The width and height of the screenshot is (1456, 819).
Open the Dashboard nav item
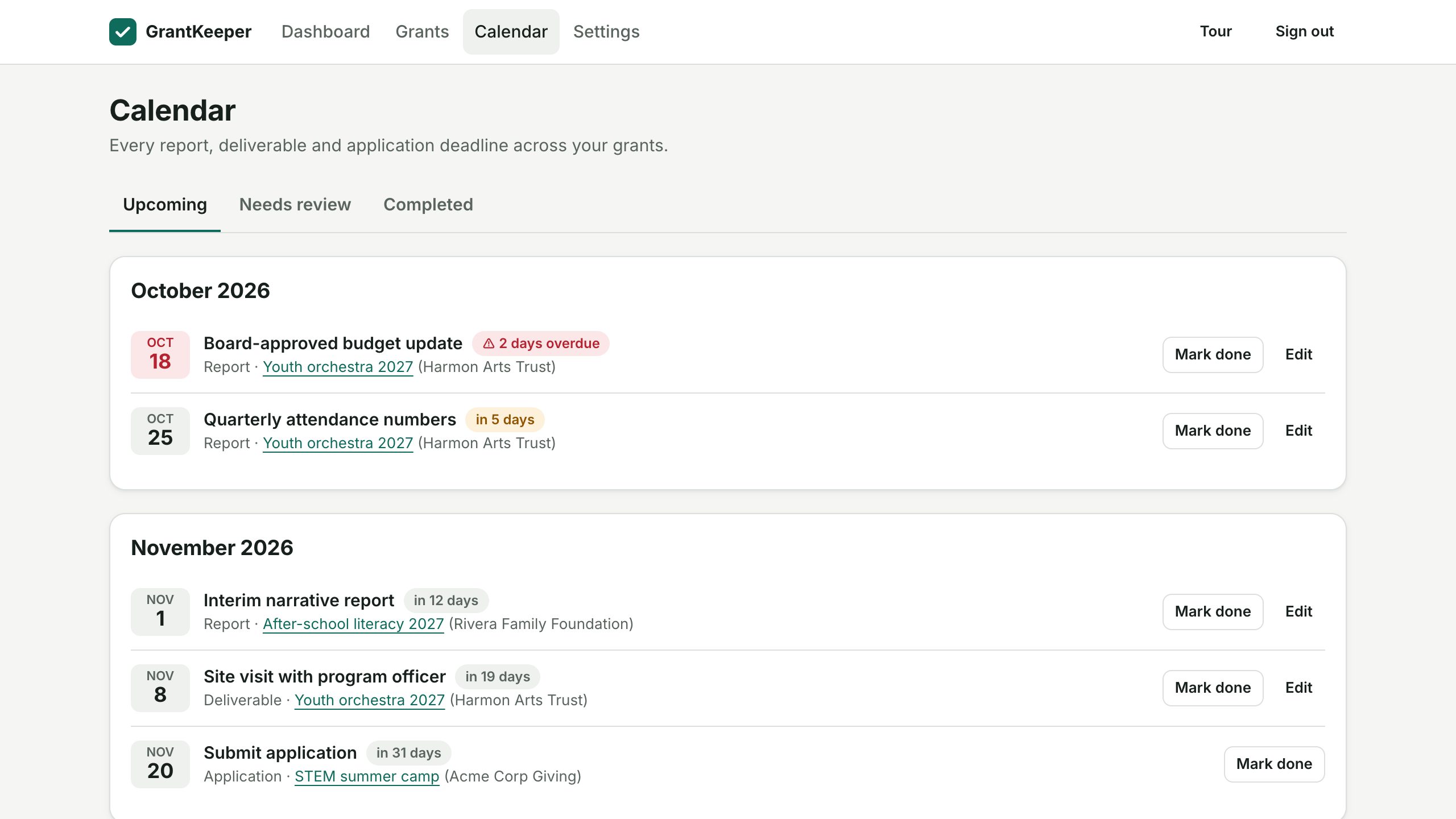tap(325, 32)
